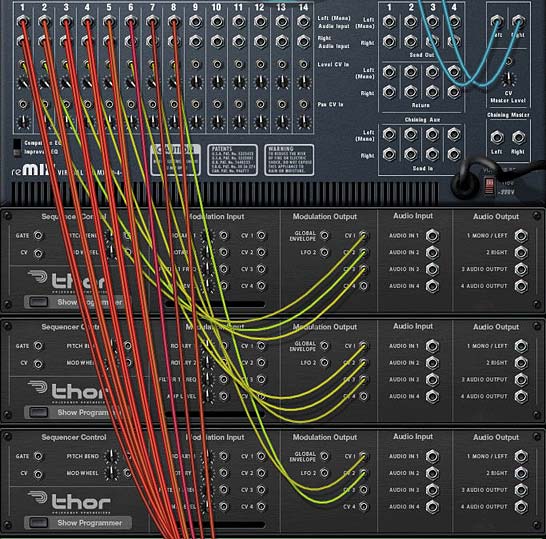This screenshot has width=546, height=539.
Task: Click the mixer channel 13 Pan CV In jack
Action: pos(282,104)
